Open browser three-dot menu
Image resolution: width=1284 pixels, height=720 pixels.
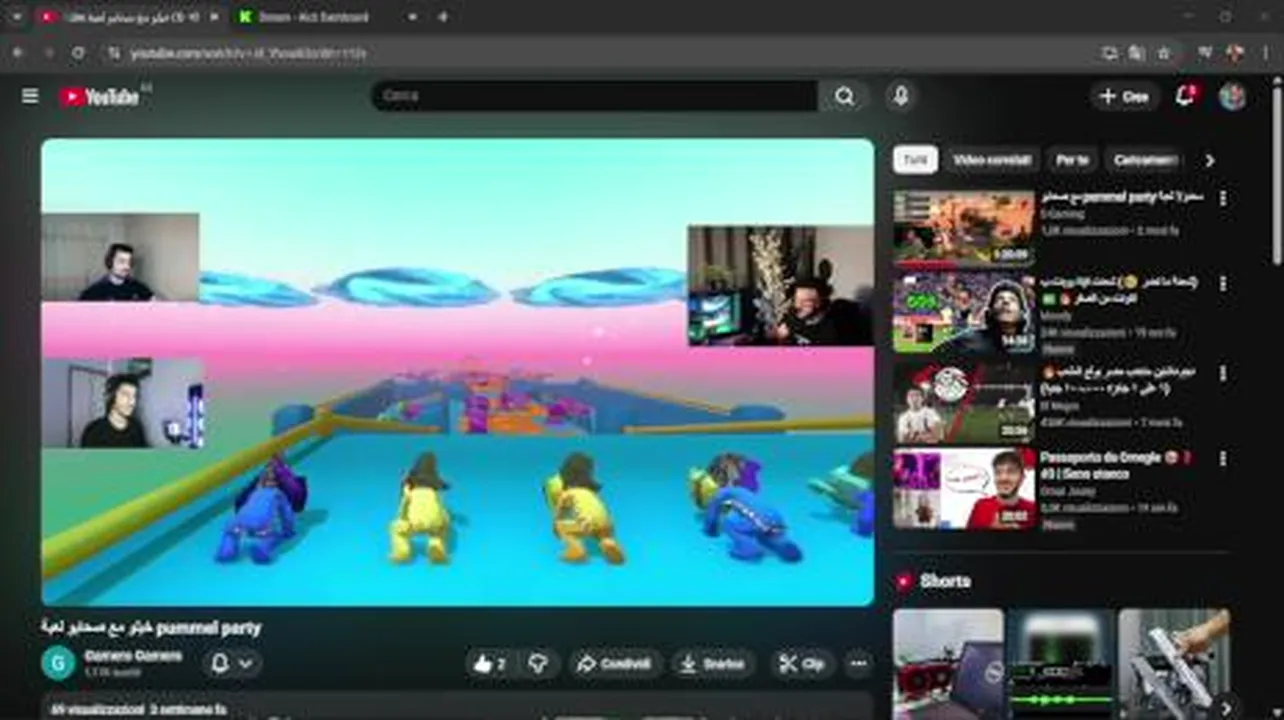pos(1265,53)
